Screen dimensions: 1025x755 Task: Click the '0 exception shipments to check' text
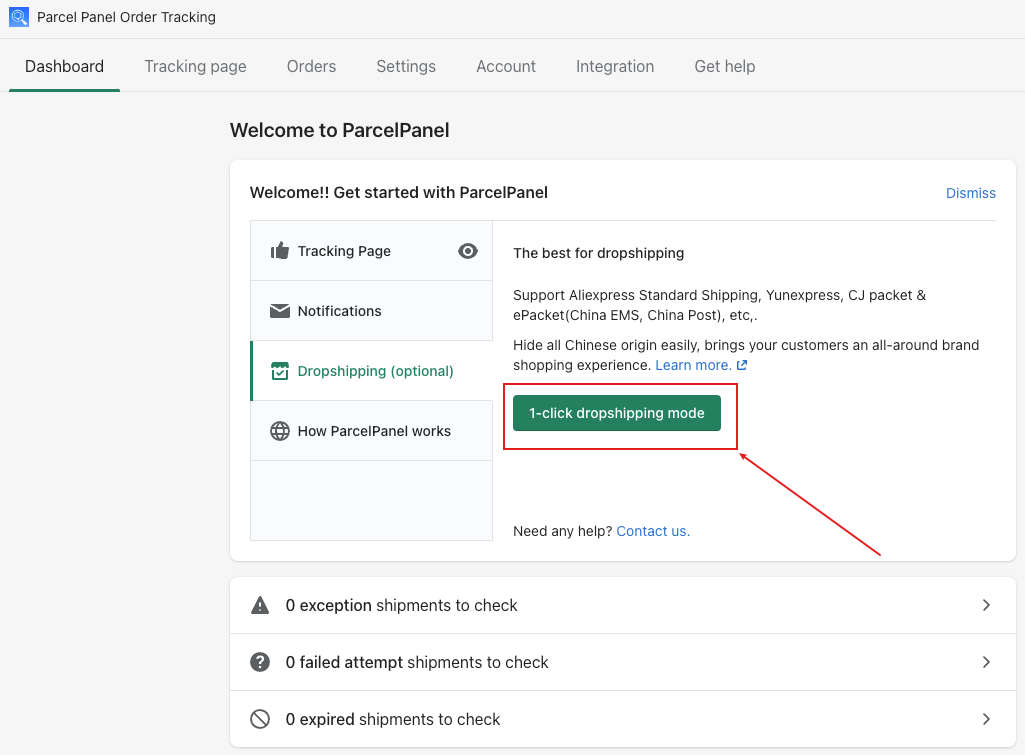[401, 605]
